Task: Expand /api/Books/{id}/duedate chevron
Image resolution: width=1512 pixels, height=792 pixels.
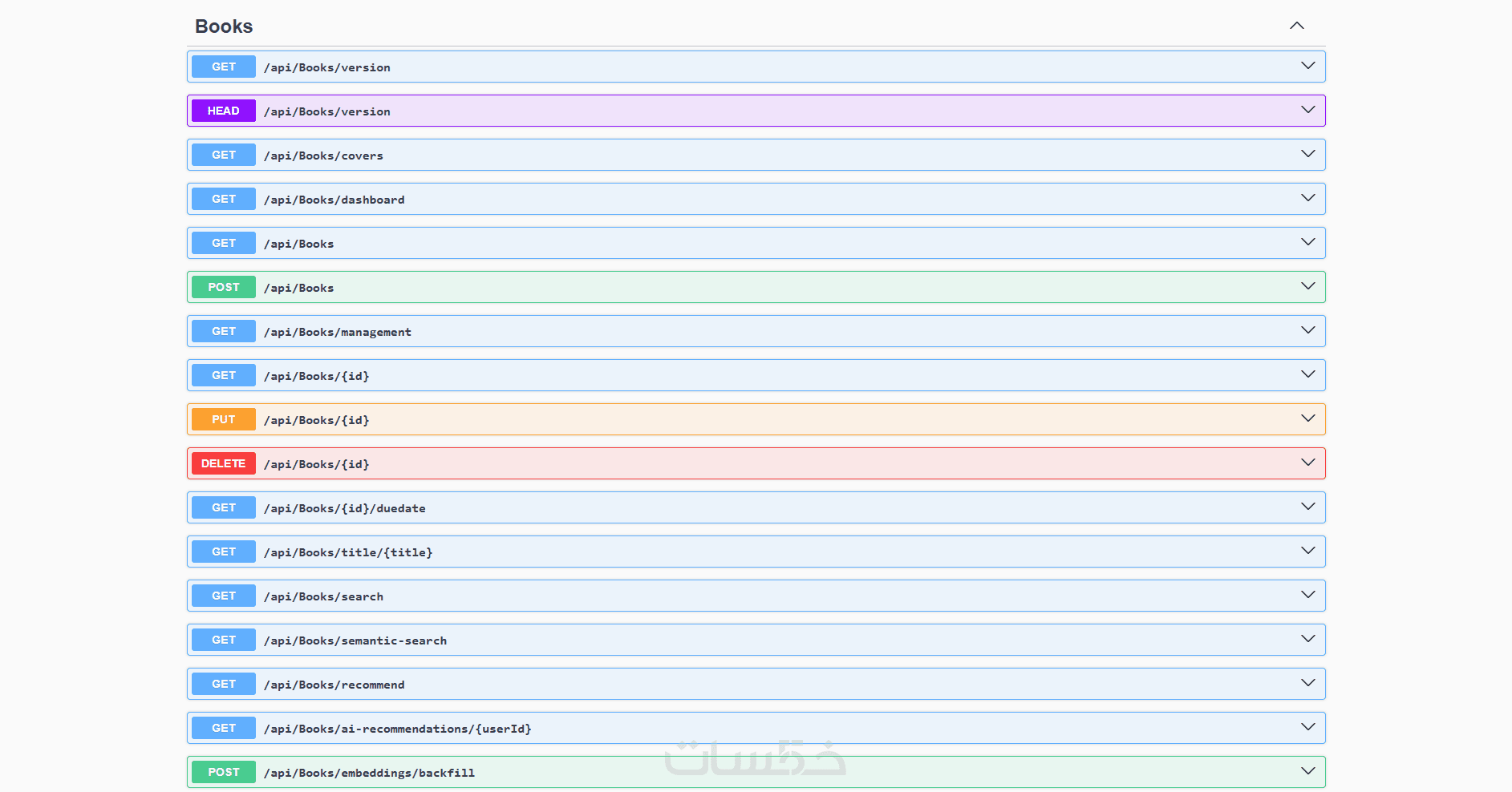Action: [1308, 507]
